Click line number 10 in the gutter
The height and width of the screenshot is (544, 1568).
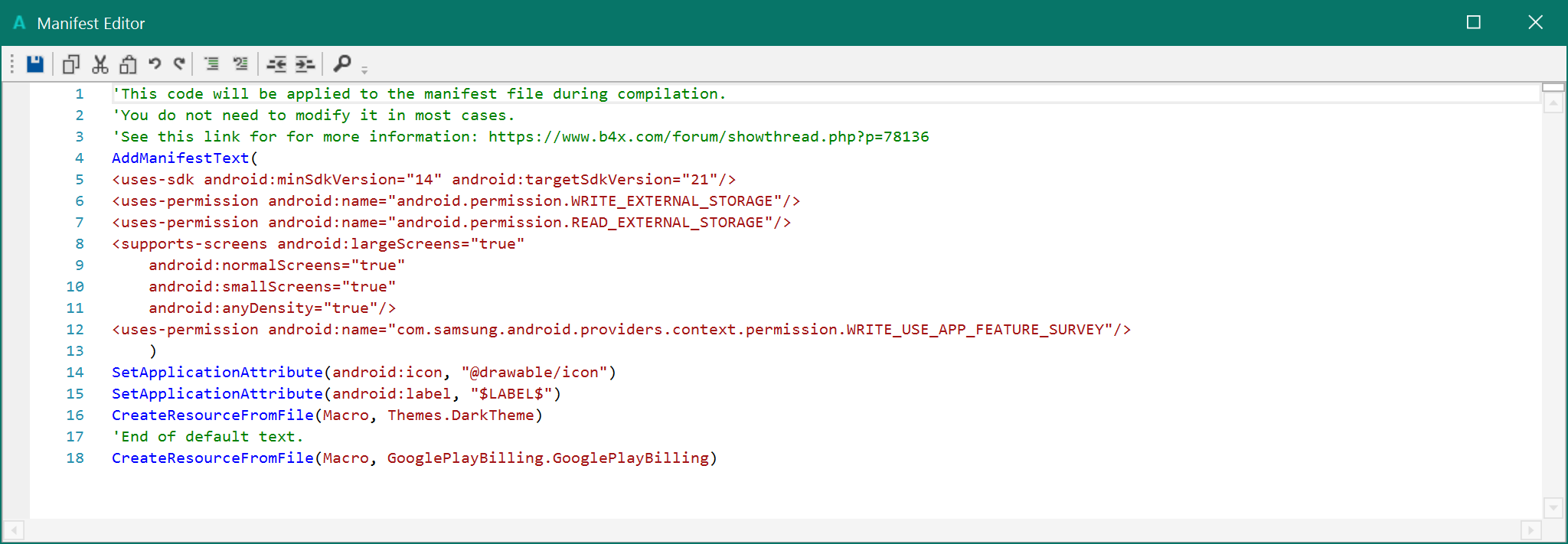click(75, 287)
